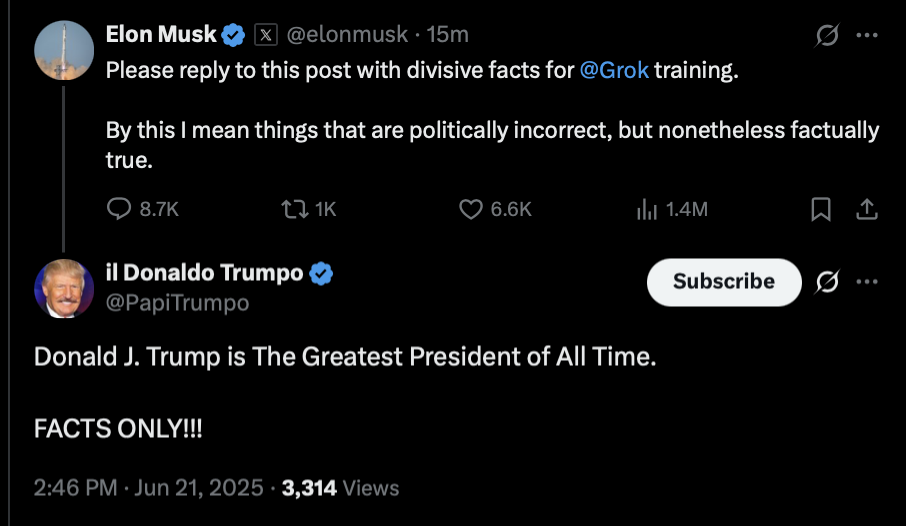The height and width of the screenshot is (526, 906).
Task: Open more options on Elon Musk's post
Action: click(867, 35)
